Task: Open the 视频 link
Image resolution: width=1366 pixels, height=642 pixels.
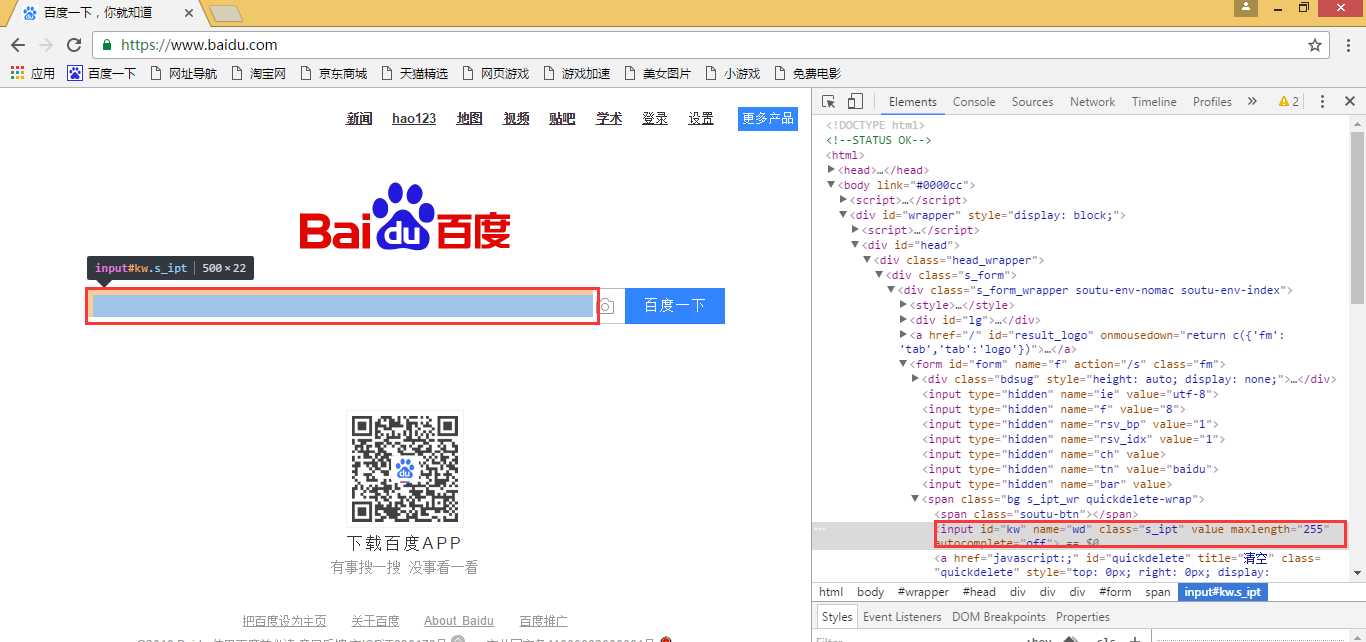Action: 516,118
